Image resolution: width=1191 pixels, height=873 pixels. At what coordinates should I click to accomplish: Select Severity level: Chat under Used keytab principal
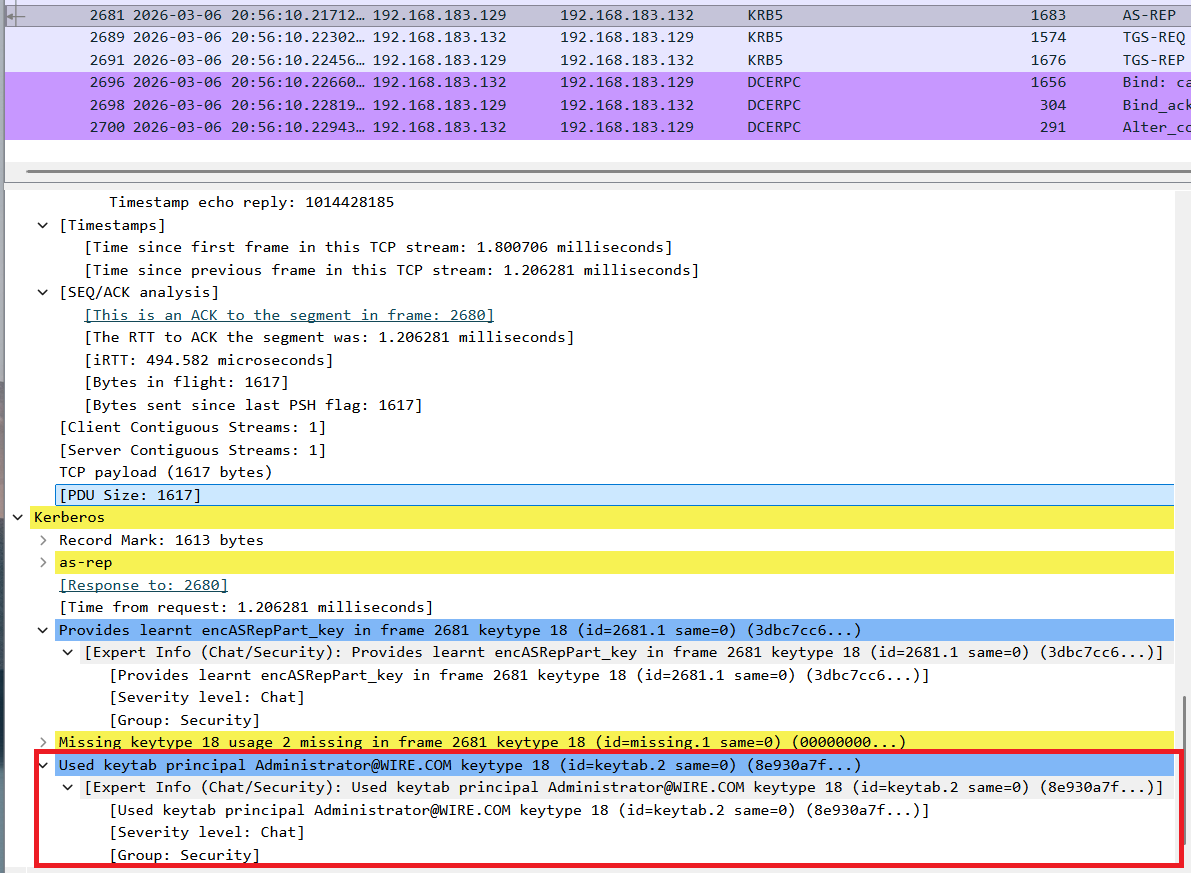(207, 833)
